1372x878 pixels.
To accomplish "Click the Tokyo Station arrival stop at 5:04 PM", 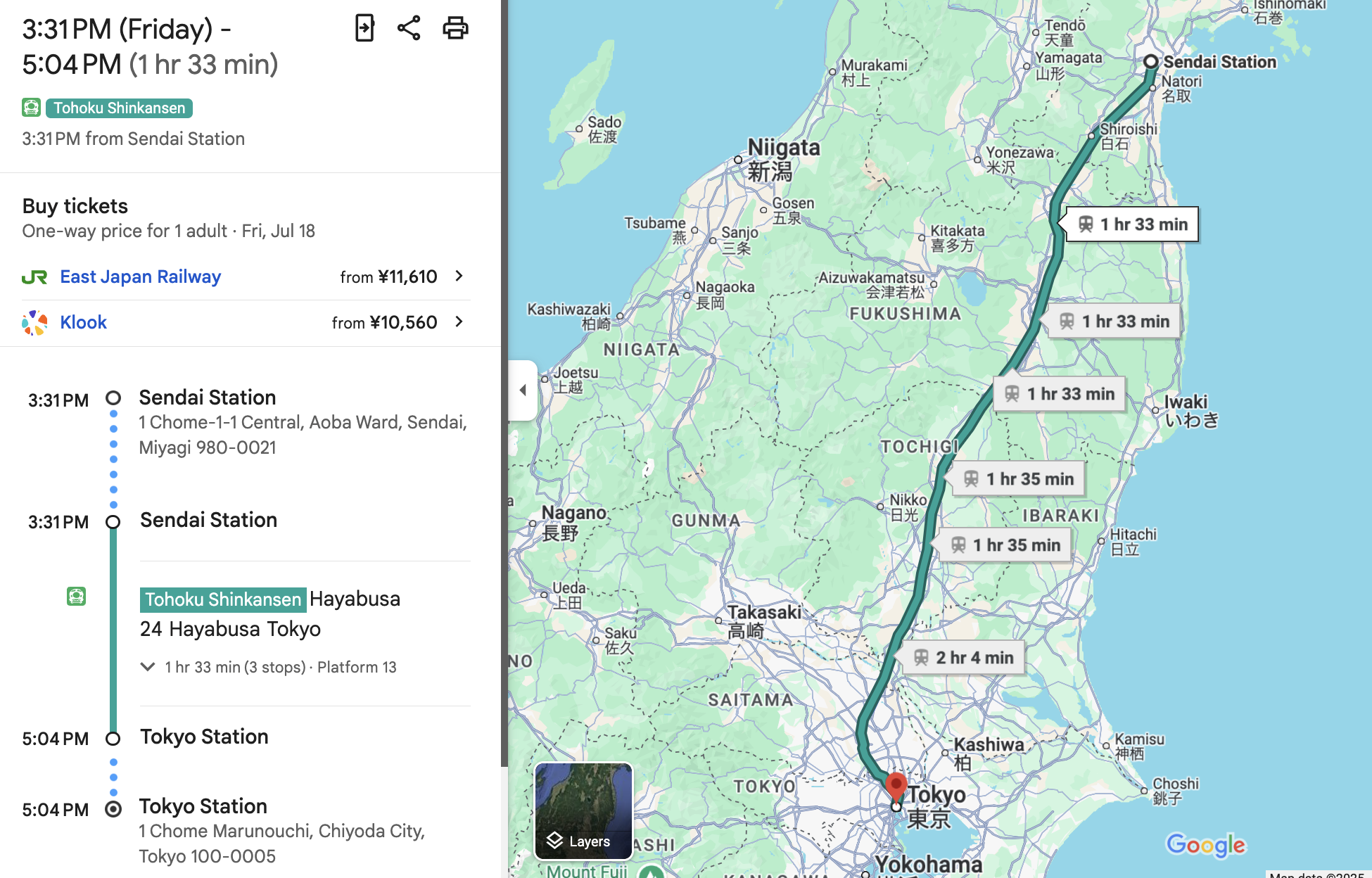I will [204, 737].
